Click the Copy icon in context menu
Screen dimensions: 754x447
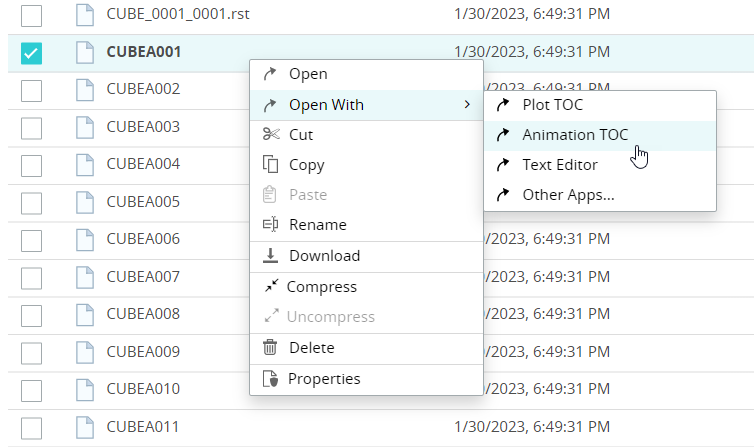click(x=270, y=165)
